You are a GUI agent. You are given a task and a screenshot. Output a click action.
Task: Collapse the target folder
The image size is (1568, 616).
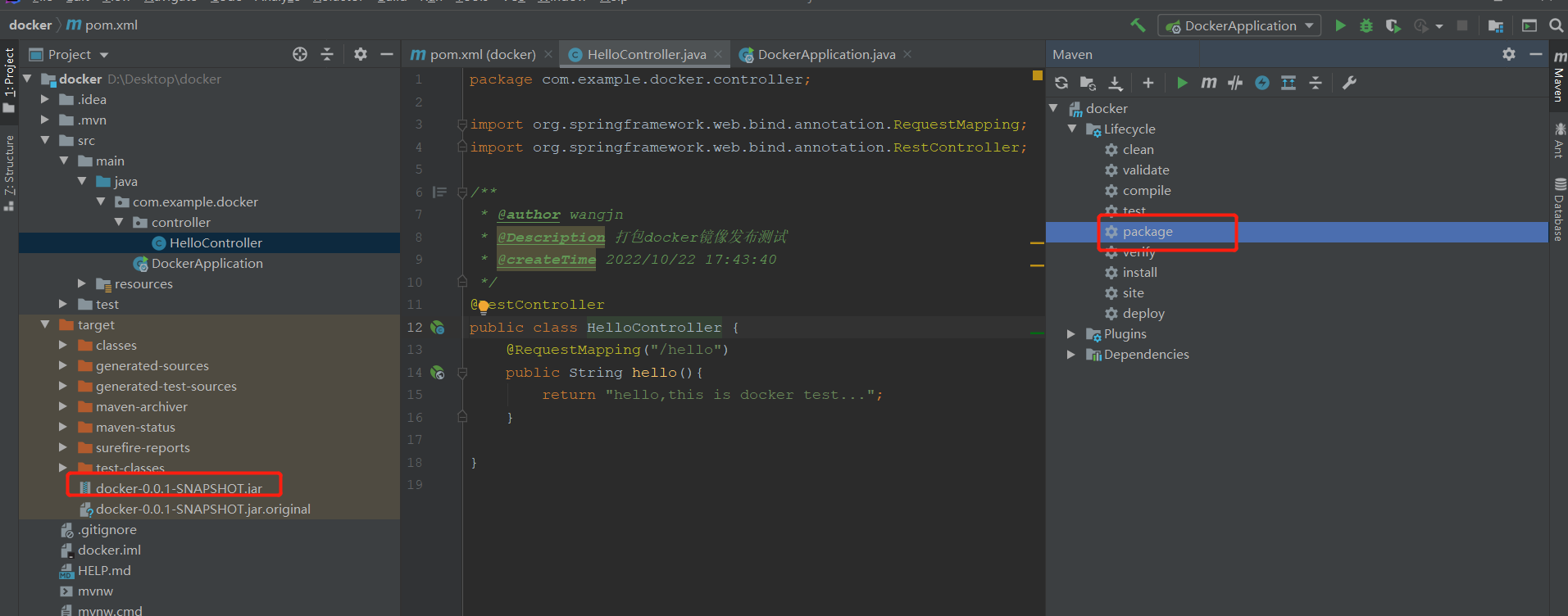click(x=45, y=324)
